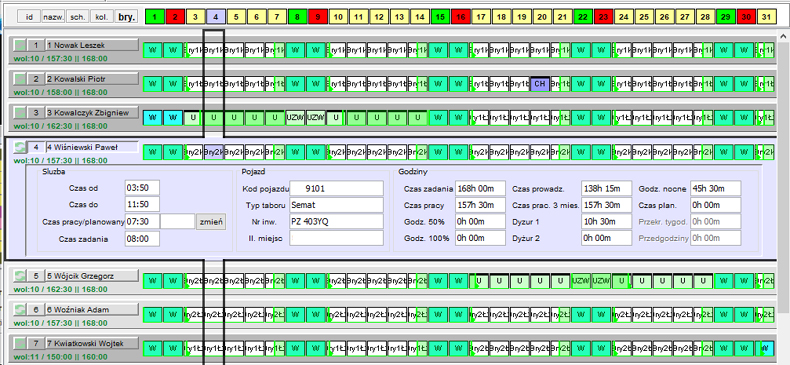This screenshot has height=365, width=790.
Task: Click the Czas do field
Action: (142, 204)
